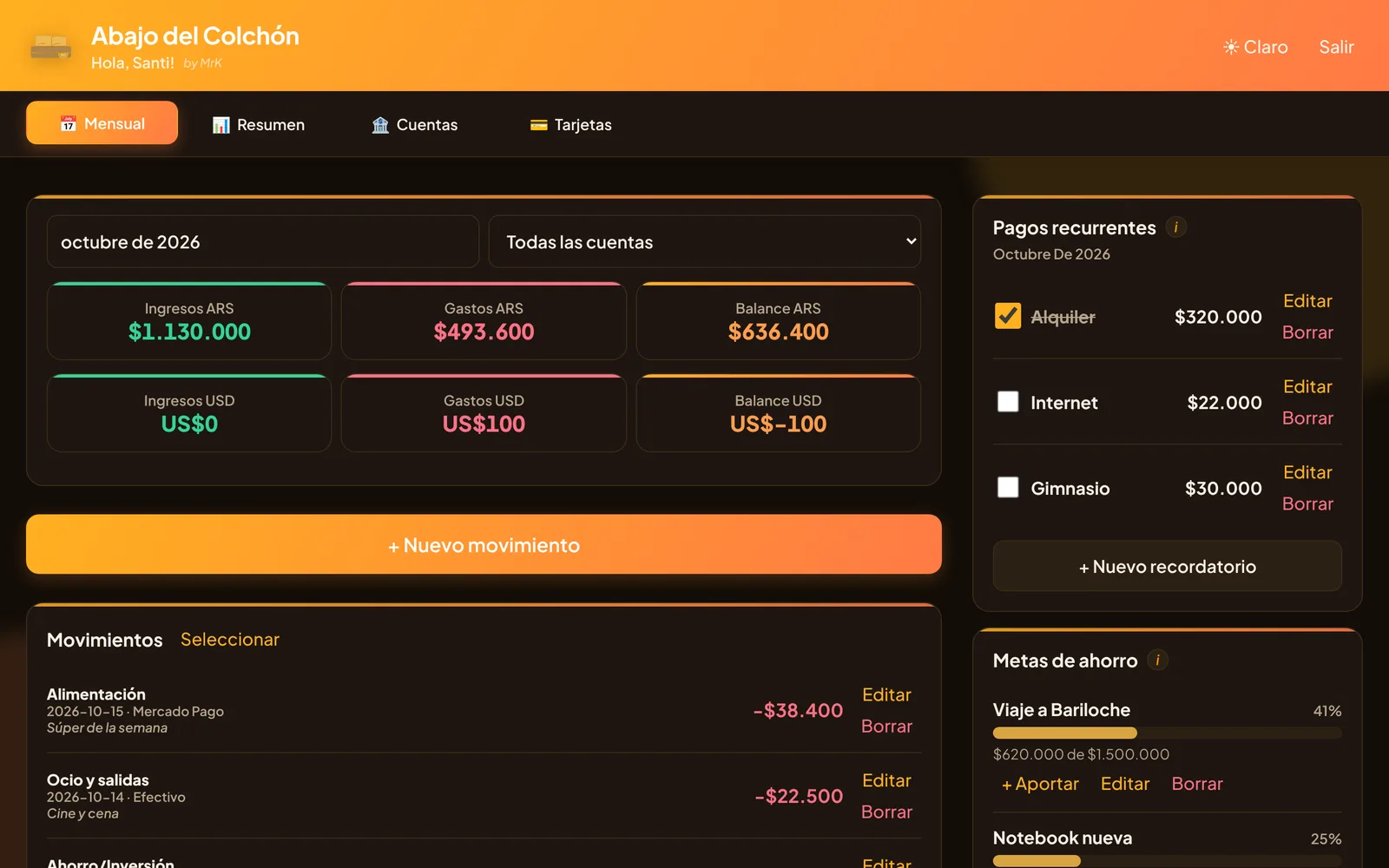Edit the Gimnasio recurring payment
The width and height of the screenshot is (1389, 868).
click(x=1307, y=473)
